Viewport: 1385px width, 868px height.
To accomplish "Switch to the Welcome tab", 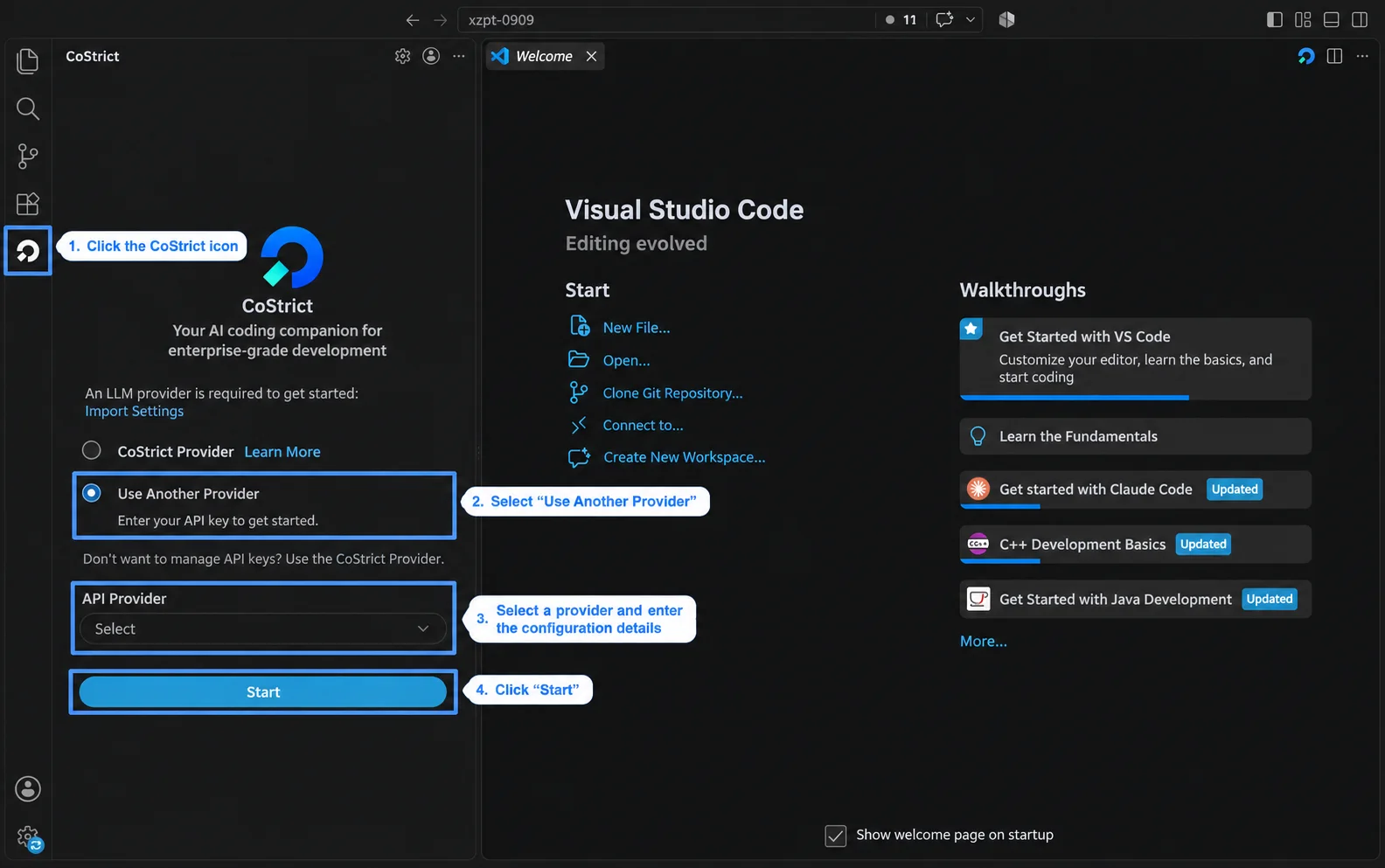I will click(x=544, y=56).
